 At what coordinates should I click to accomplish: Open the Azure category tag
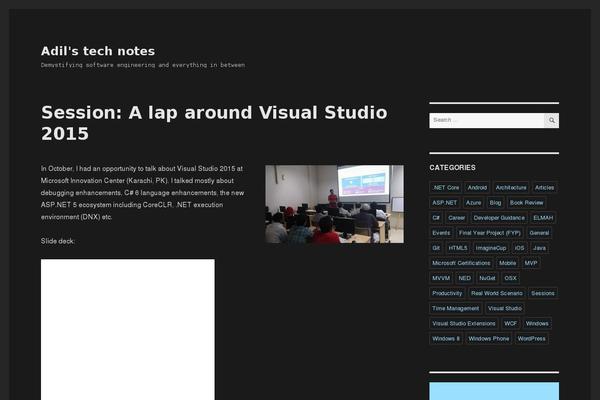click(x=473, y=202)
